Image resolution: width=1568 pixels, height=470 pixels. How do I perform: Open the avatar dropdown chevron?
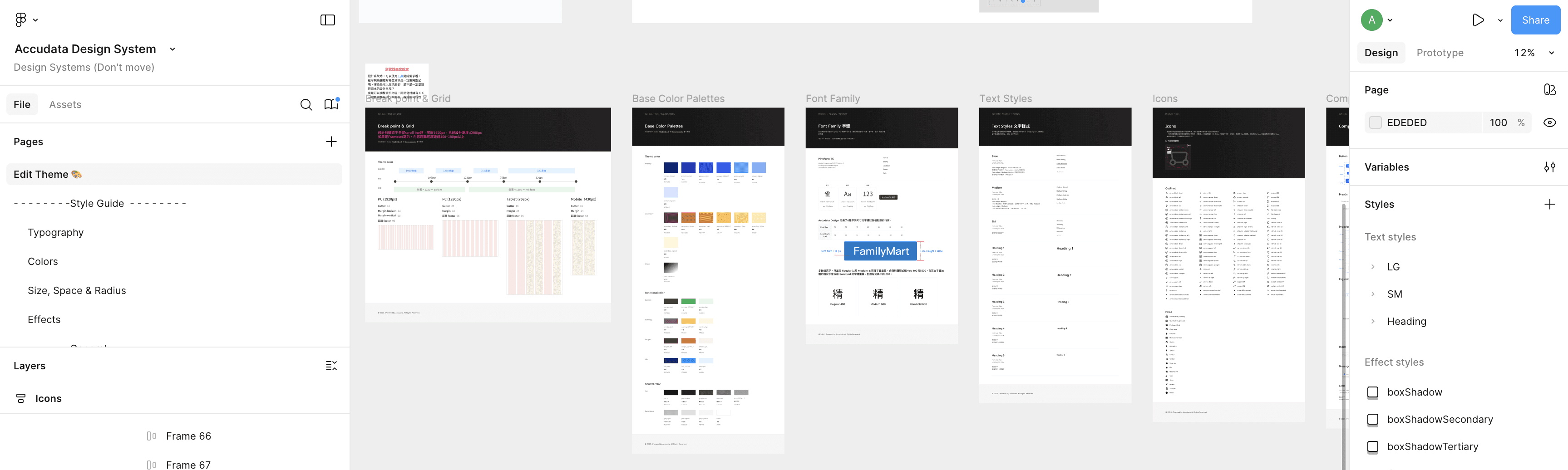point(1390,20)
